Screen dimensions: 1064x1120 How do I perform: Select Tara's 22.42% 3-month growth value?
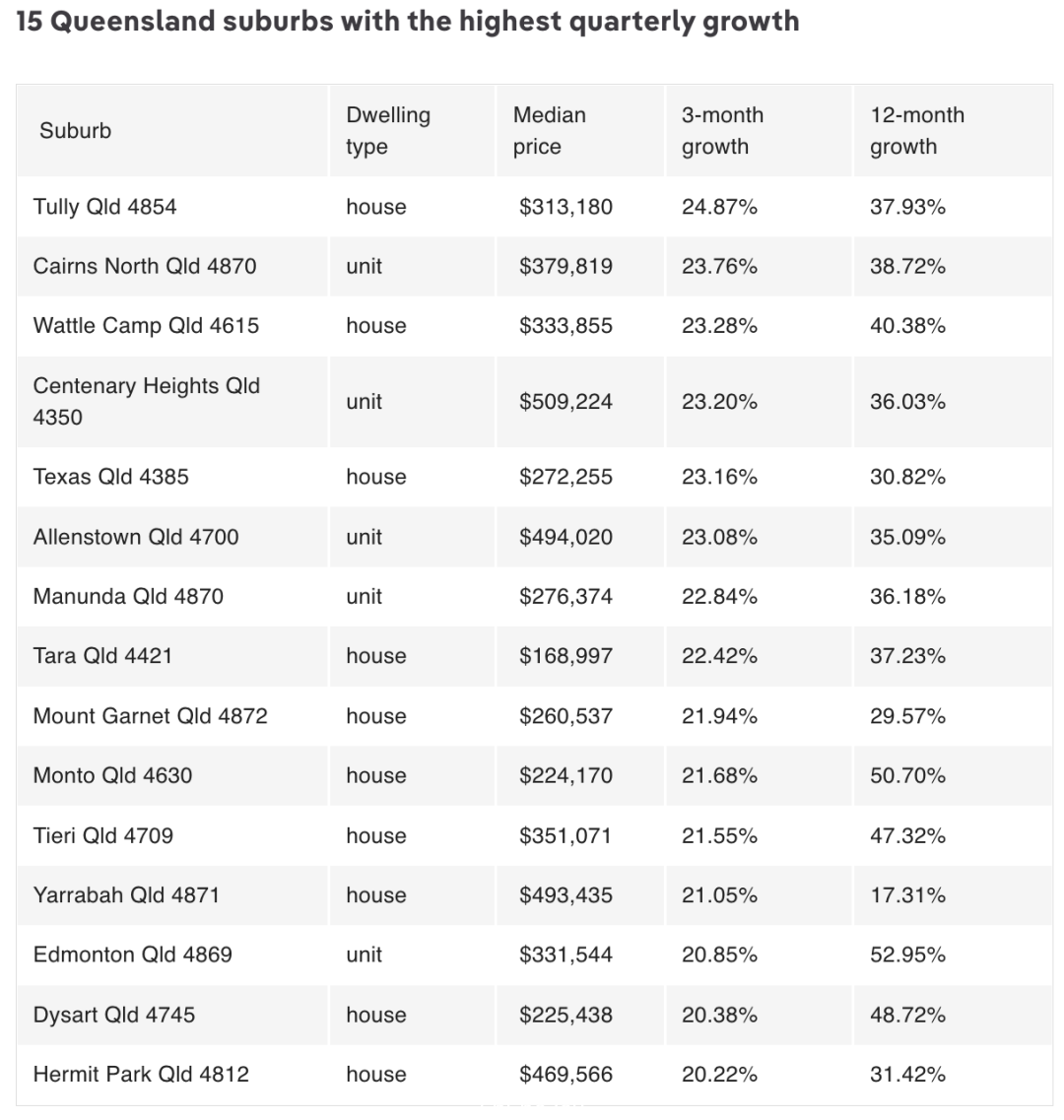[x=719, y=656]
